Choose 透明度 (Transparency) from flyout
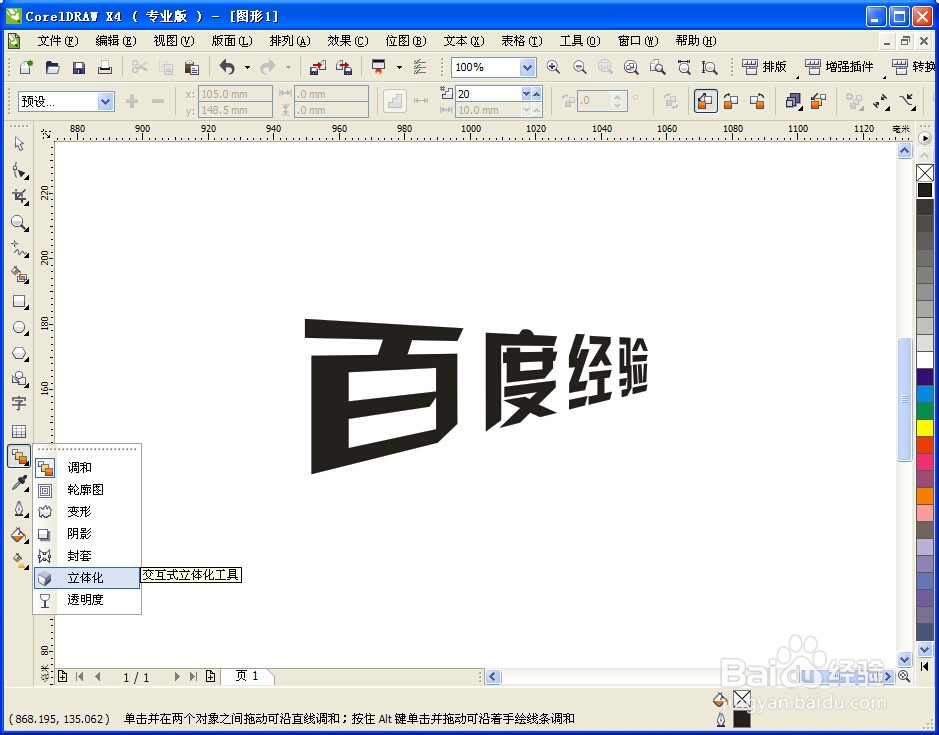The width and height of the screenshot is (939, 735). 87,600
